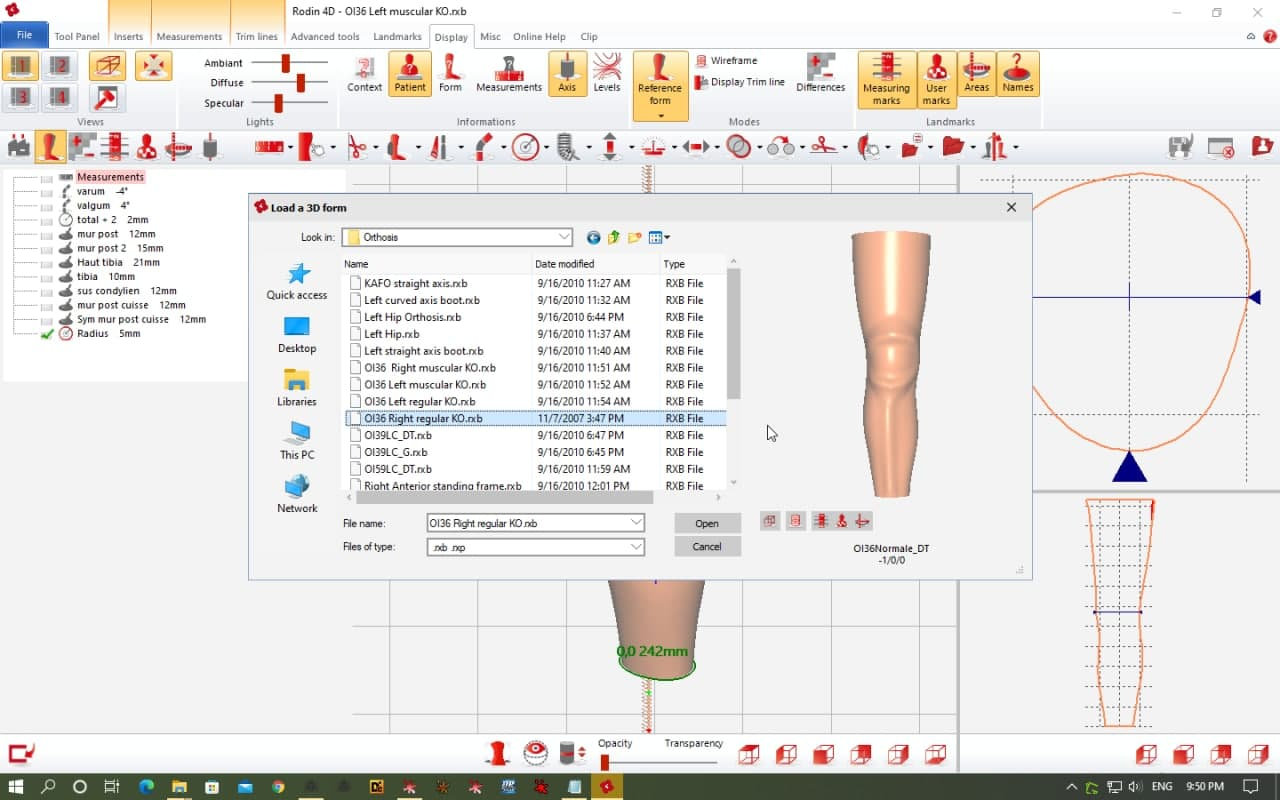
Task: Open the Trim lines menu
Action: coord(255,36)
